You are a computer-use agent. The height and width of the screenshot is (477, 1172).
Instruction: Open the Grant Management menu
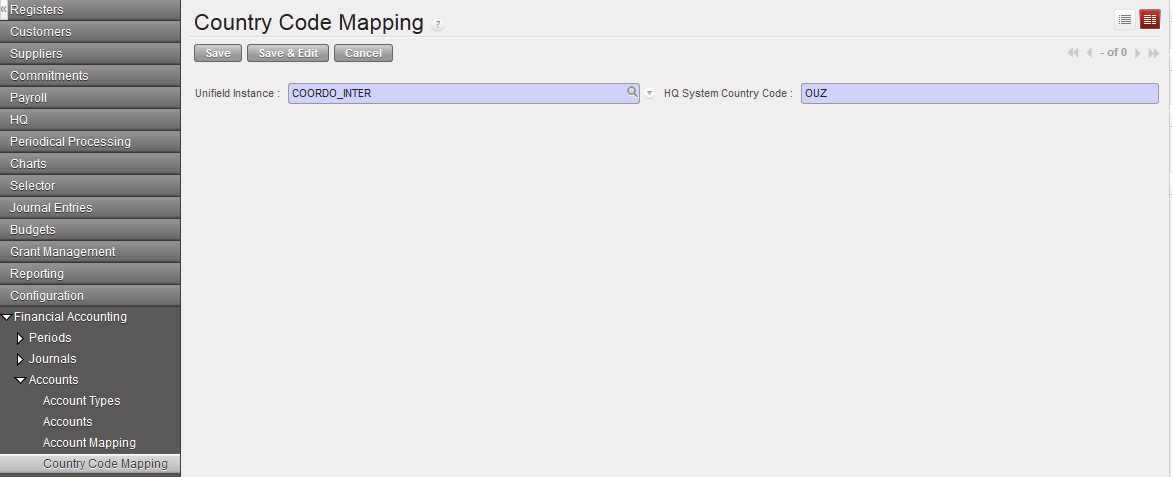(62, 252)
